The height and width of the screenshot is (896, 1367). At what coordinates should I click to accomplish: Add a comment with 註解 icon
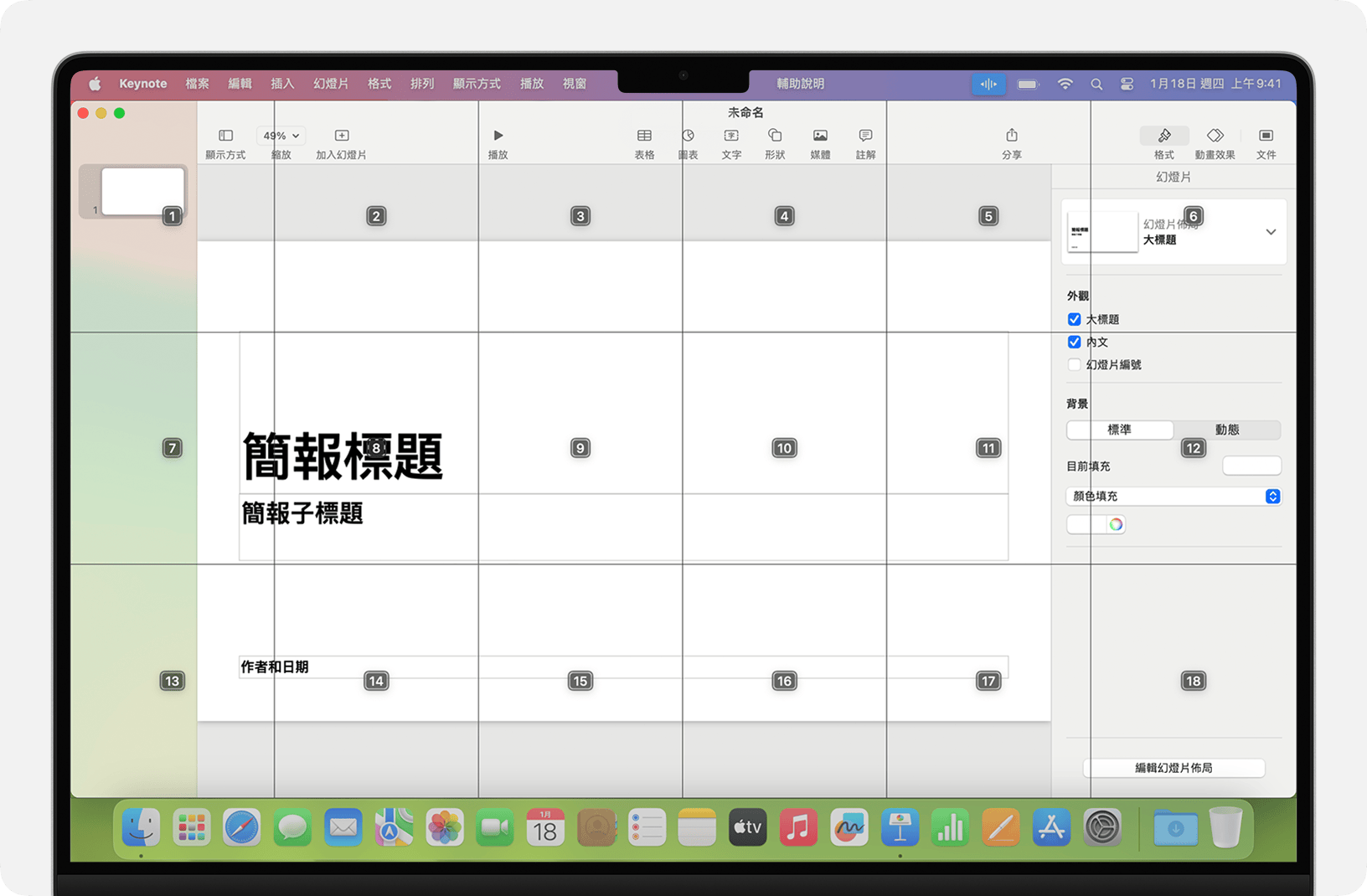(865, 136)
